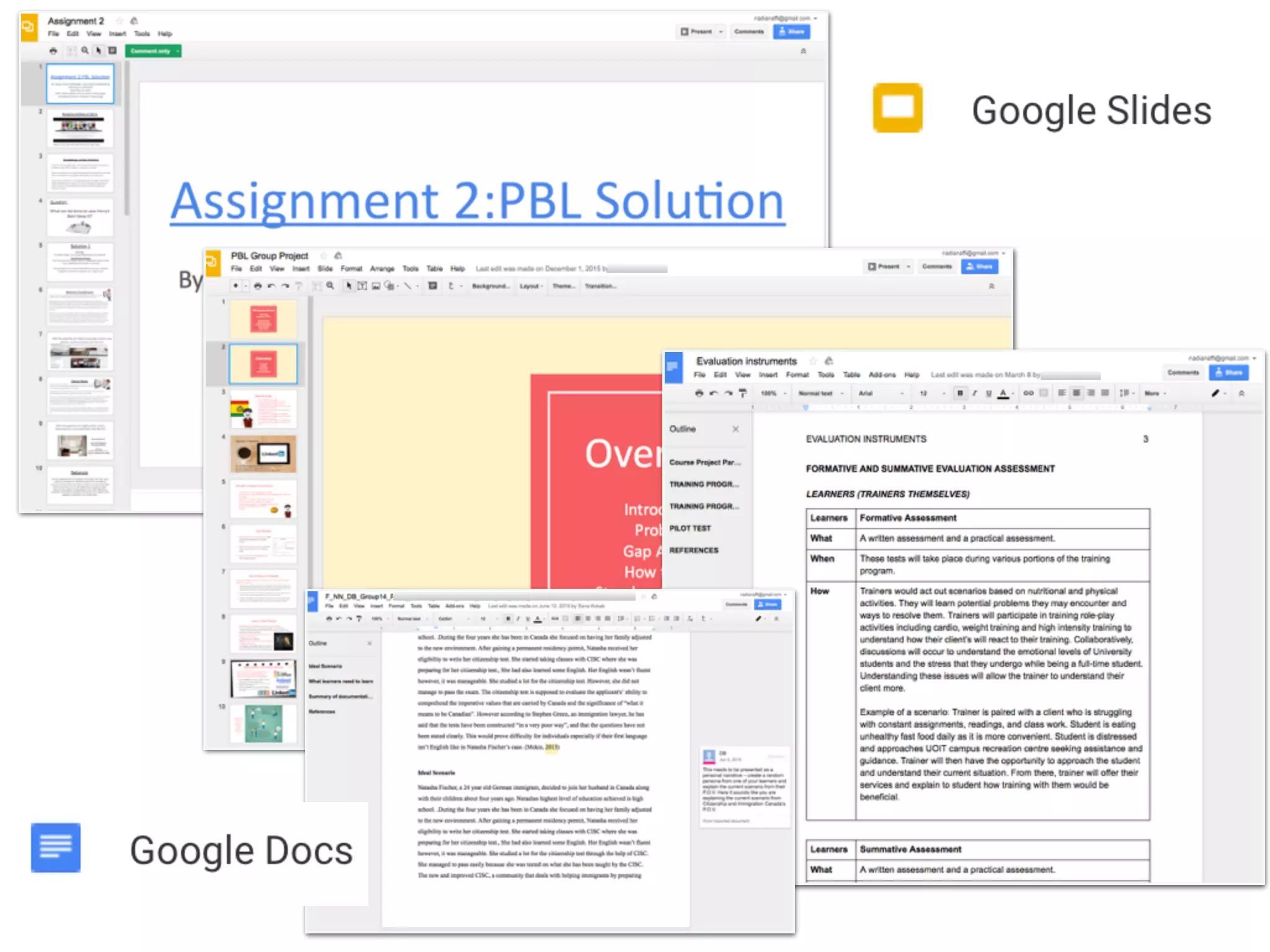Click Present button in Assignment 2 window
The width and height of the screenshot is (1270, 952).
pos(696,32)
